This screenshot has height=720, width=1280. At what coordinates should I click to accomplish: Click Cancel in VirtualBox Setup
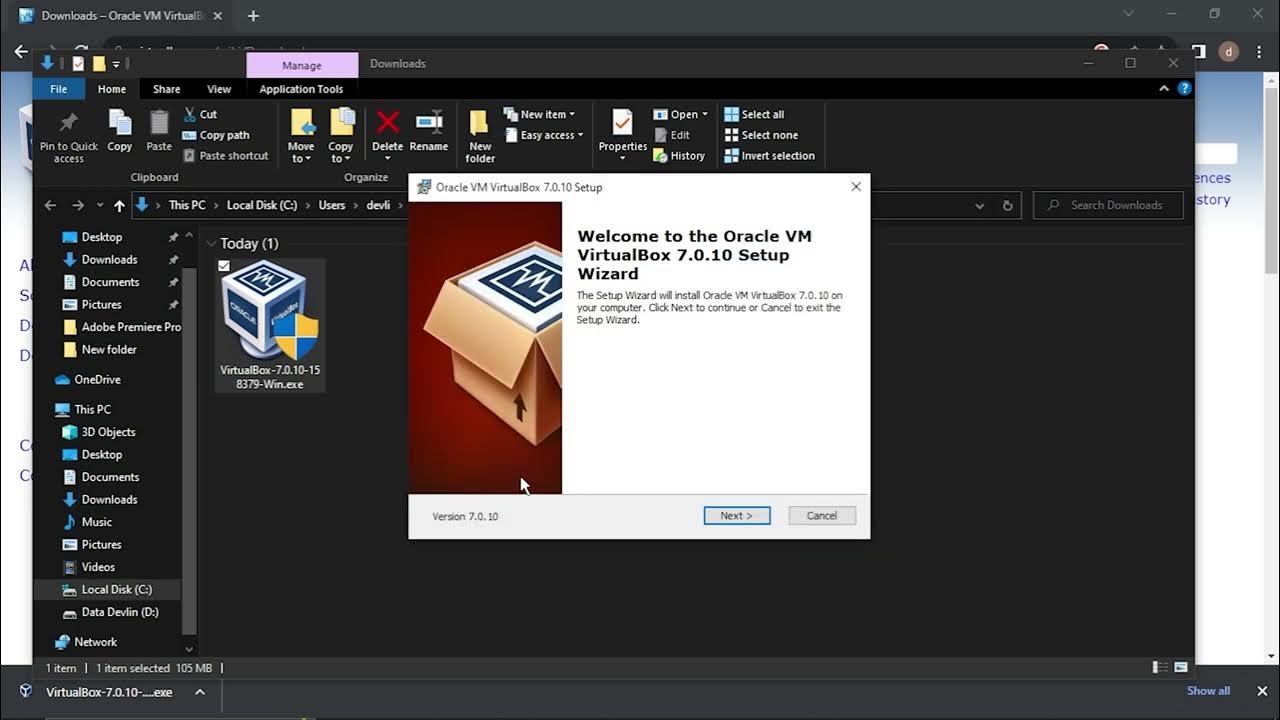[822, 515]
